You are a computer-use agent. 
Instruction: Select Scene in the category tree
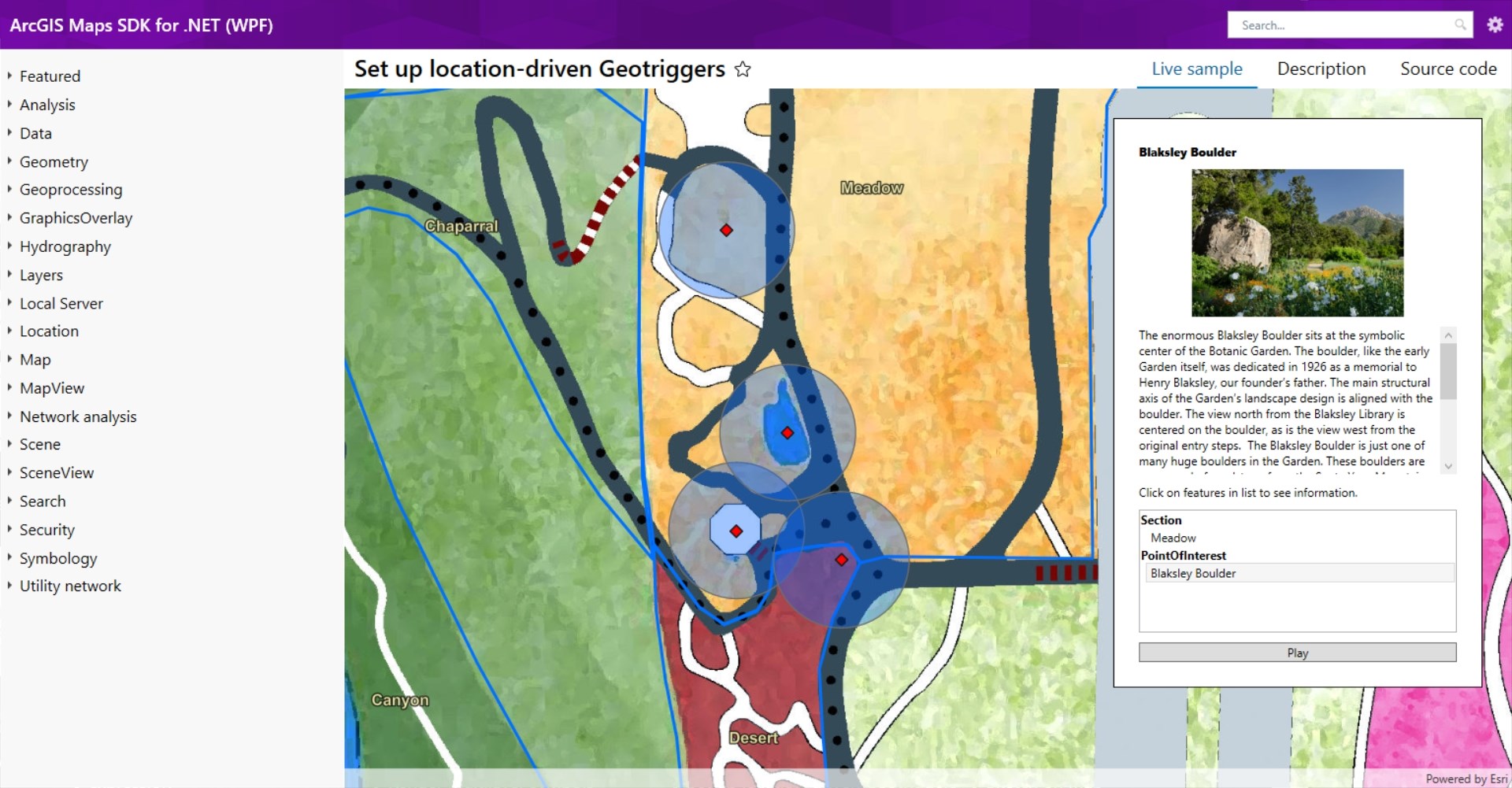(x=40, y=445)
